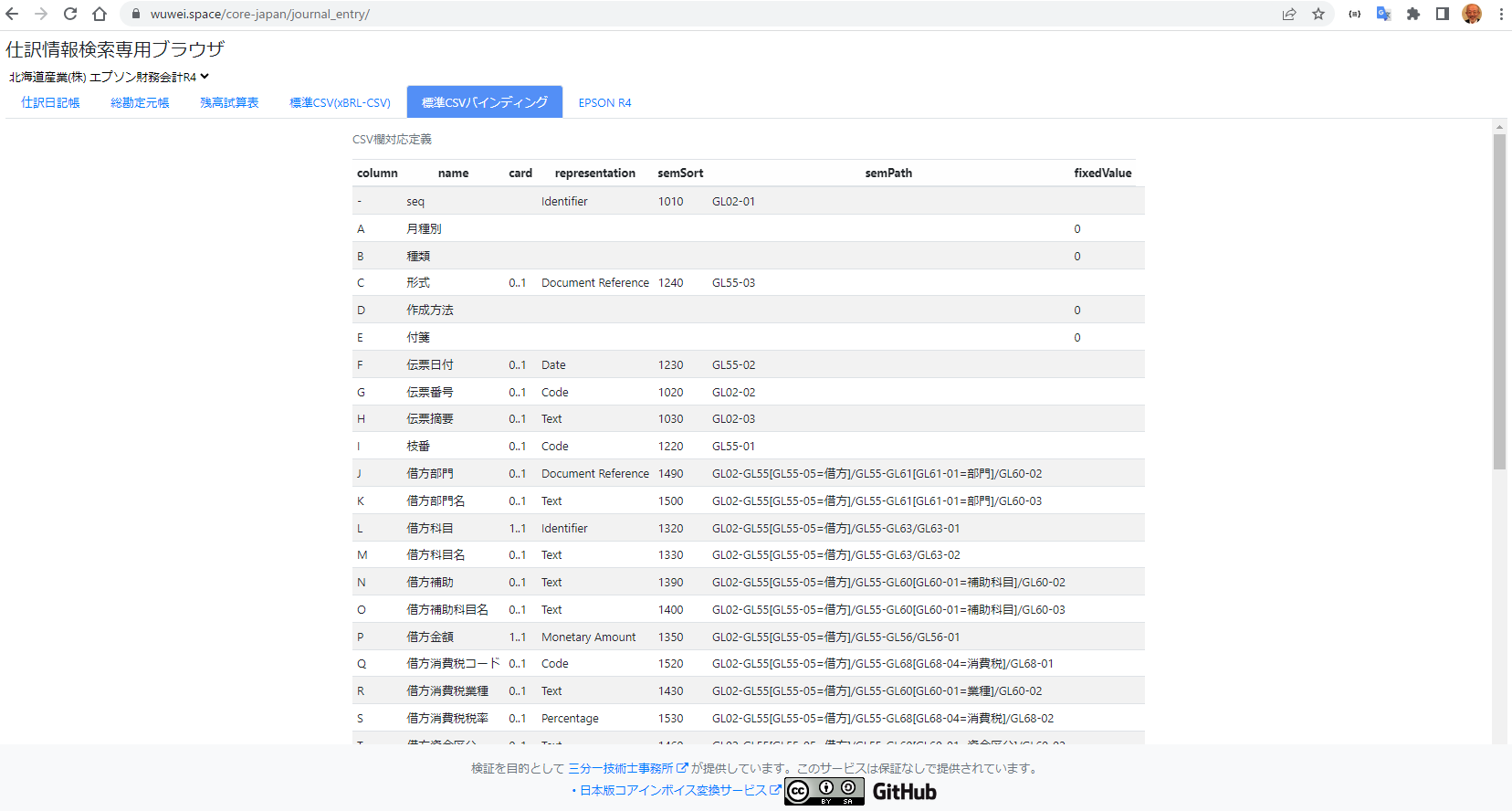Screen dimensions: 1512x811
Task: Select the EPSON R4 tab
Action: pyautogui.click(x=604, y=102)
